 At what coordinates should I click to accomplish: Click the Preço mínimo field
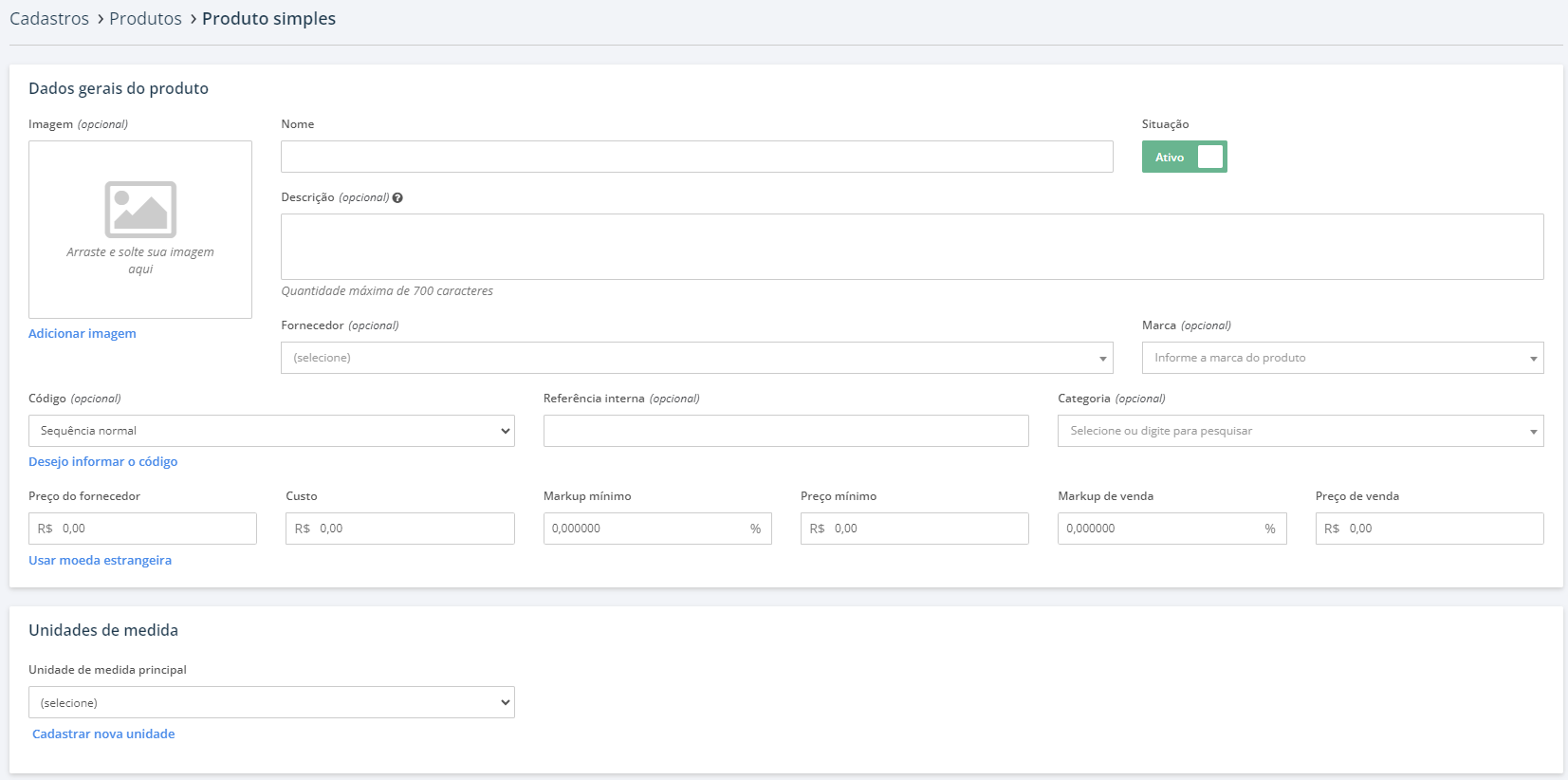pyautogui.click(x=914, y=529)
